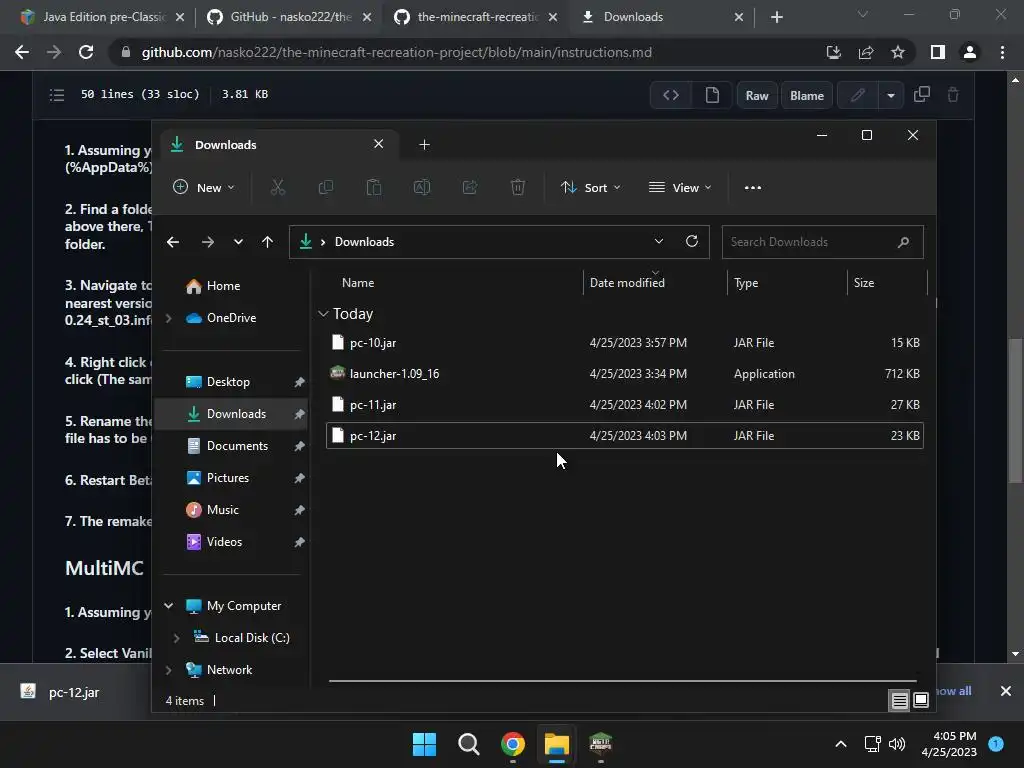This screenshot has width=1024, height=768.
Task: Switch to Chrome Downloads tab
Action: [662, 17]
